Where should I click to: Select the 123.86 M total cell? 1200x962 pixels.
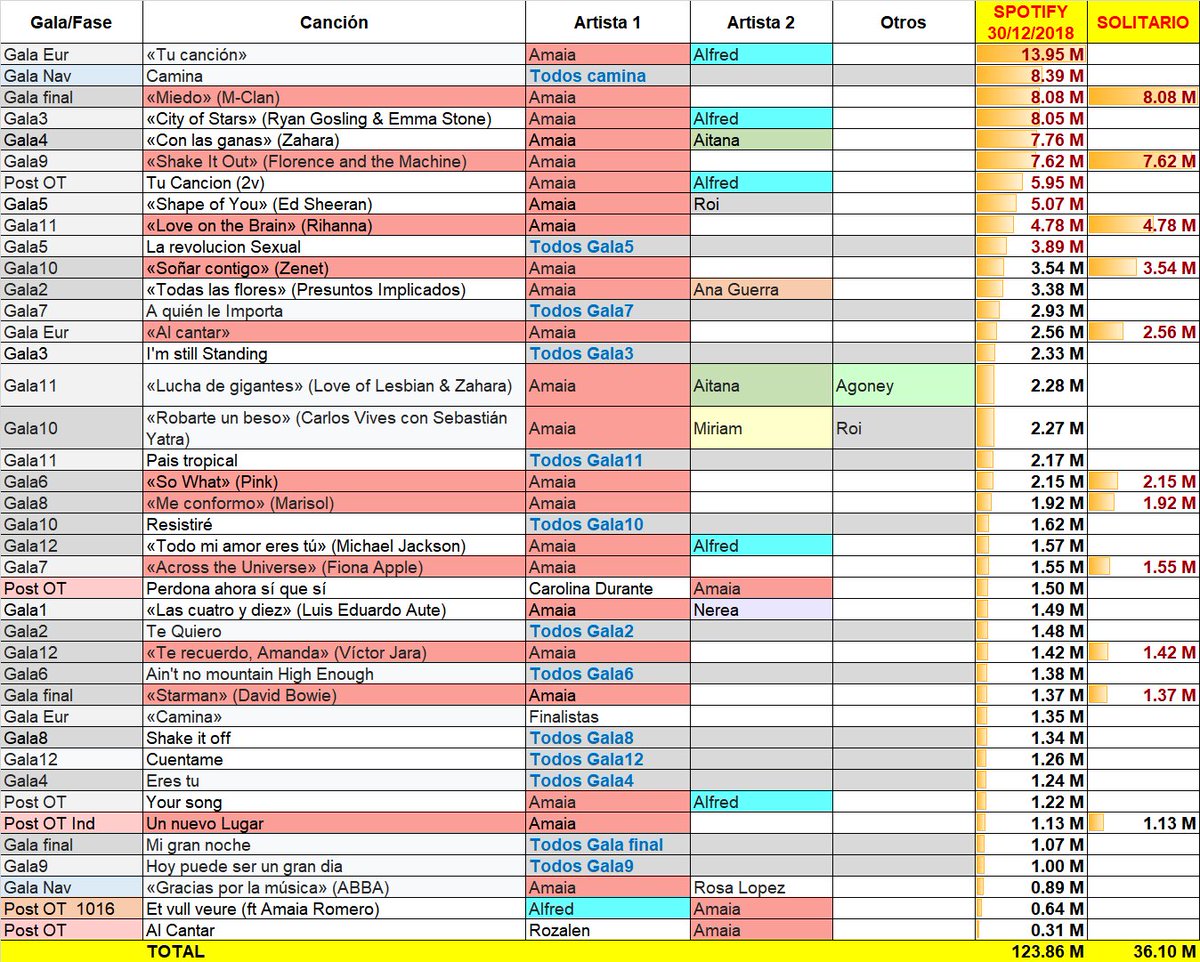1032,951
